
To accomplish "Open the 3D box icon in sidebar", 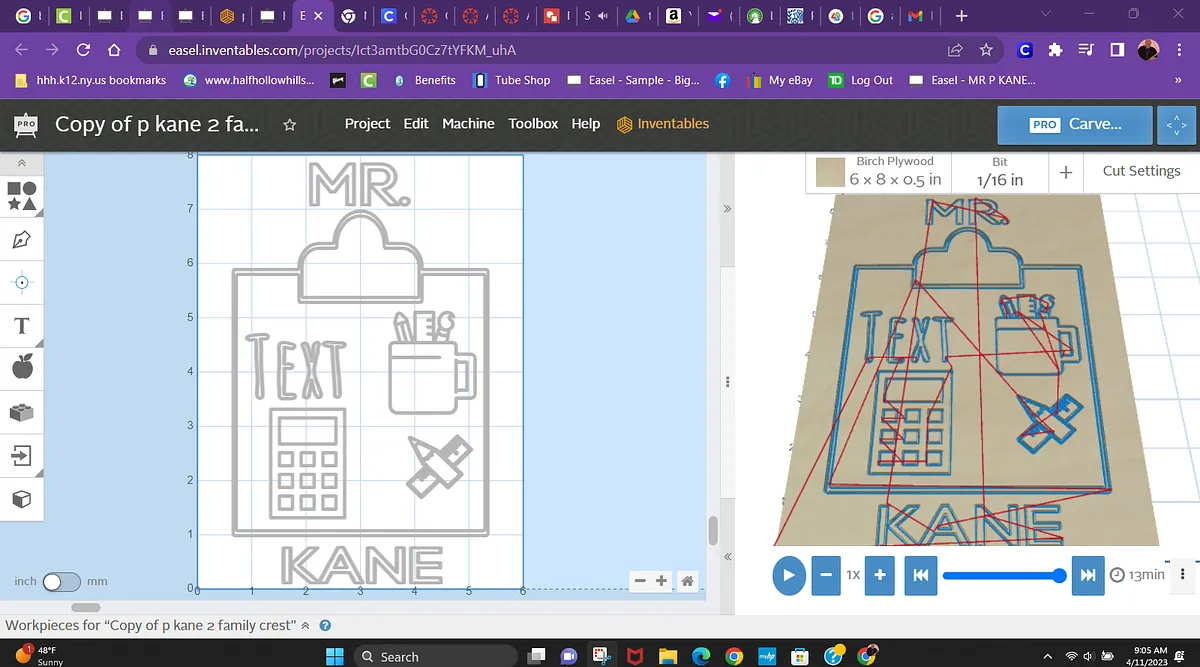I will pyautogui.click(x=22, y=498).
